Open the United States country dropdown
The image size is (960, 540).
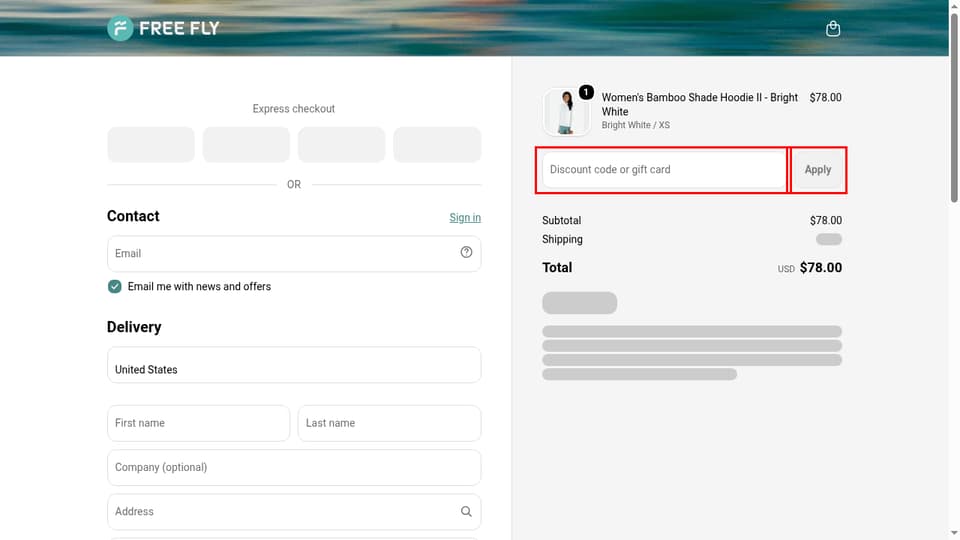pyautogui.click(x=294, y=365)
